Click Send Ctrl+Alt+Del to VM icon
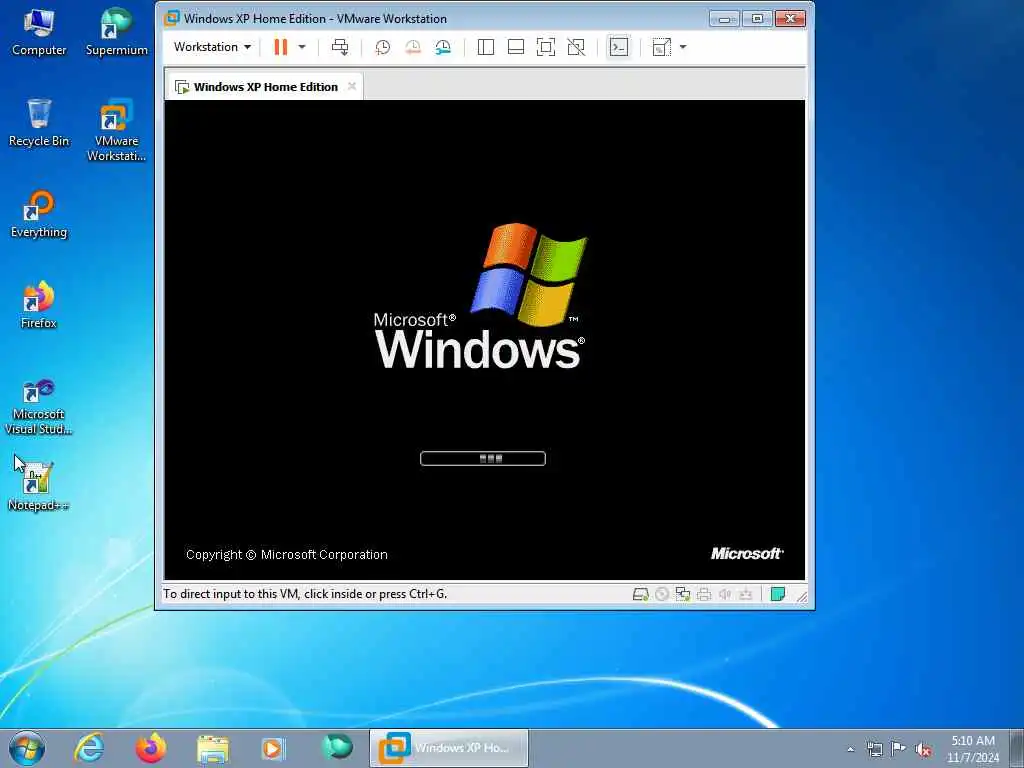This screenshot has width=1024, height=768. pos(340,47)
